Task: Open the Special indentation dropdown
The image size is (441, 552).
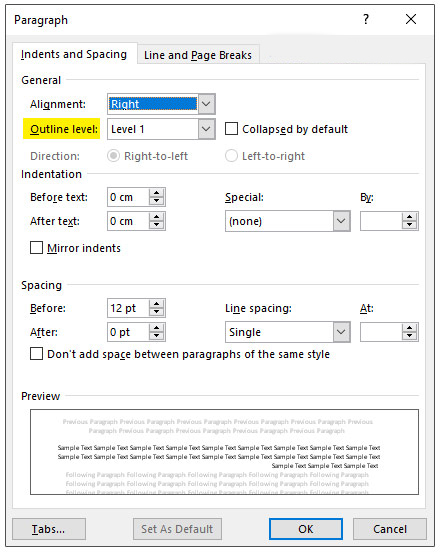Action: (341, 221)
